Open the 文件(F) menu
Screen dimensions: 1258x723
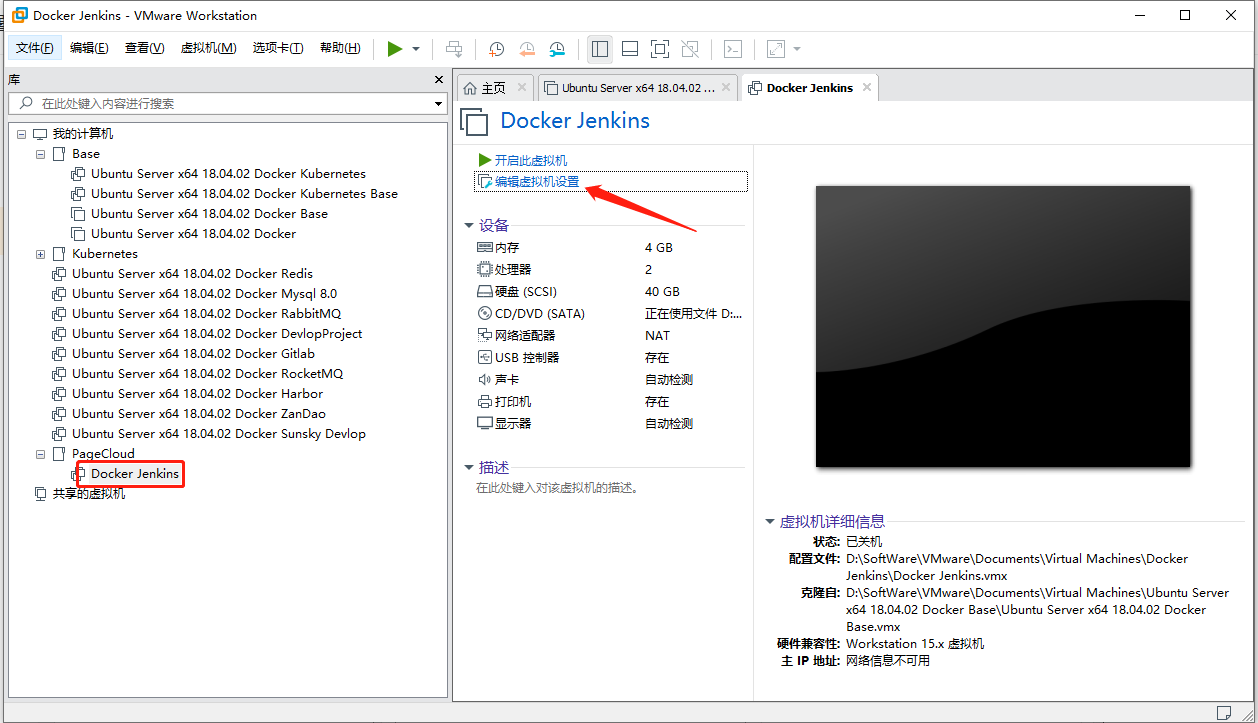35,48
